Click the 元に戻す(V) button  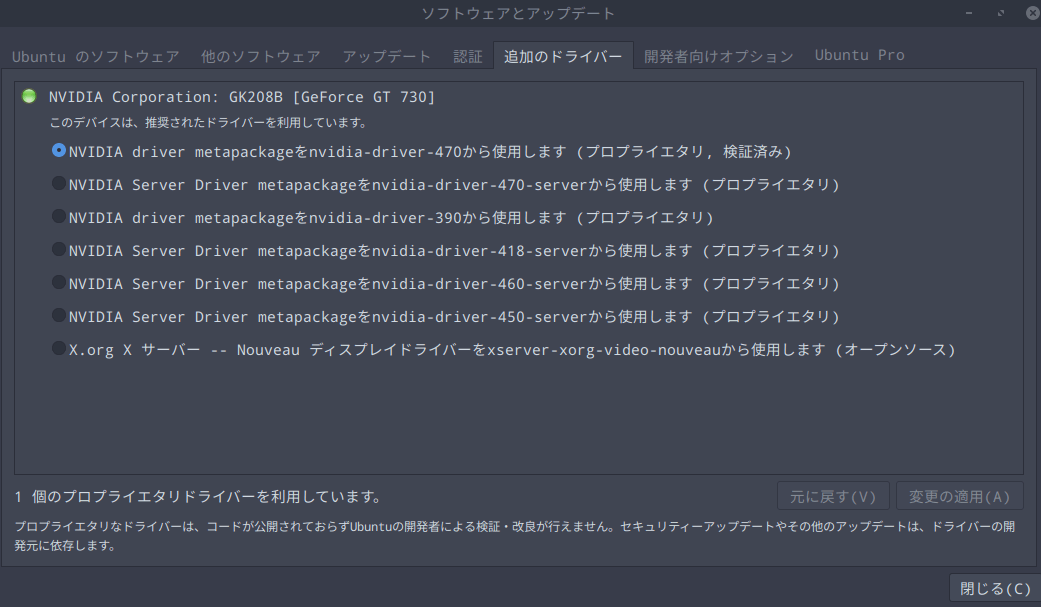coord(833,496)
